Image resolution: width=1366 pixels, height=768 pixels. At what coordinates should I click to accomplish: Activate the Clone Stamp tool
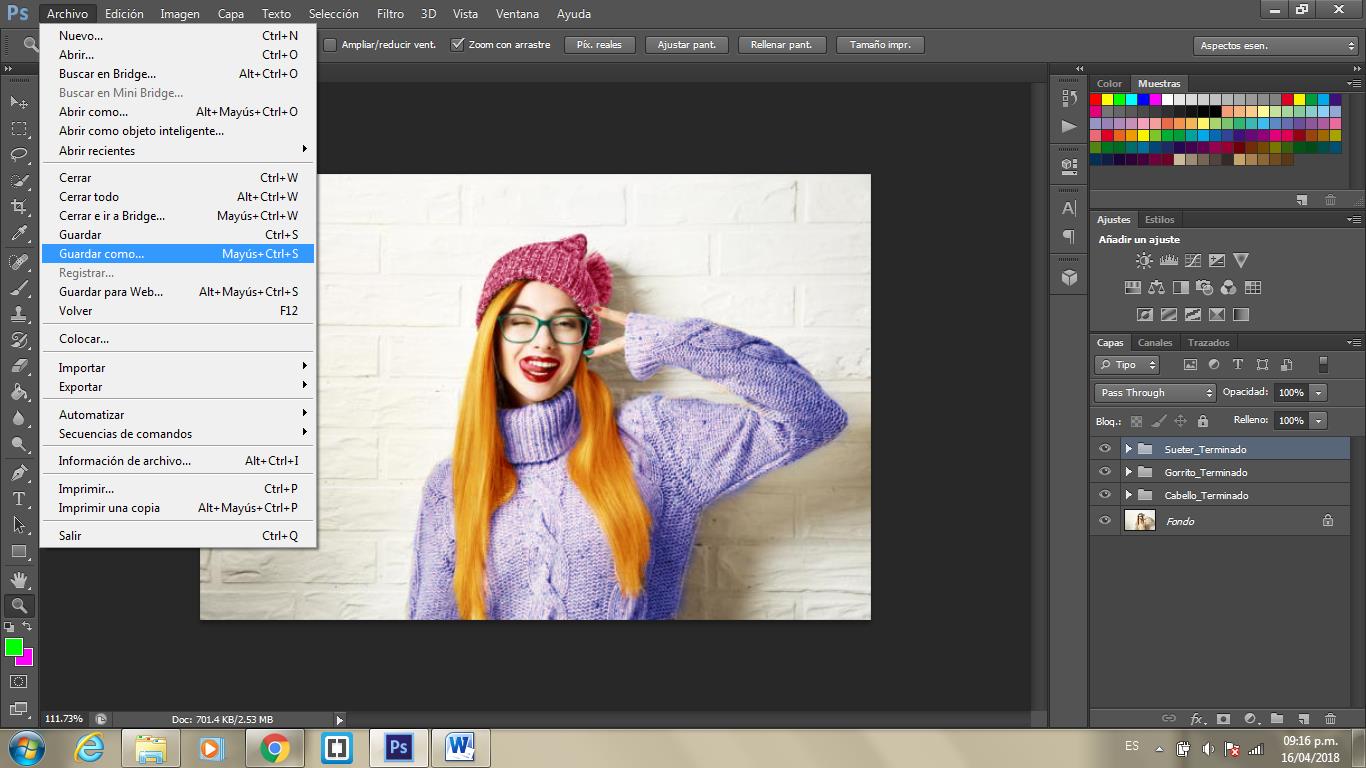19,313
